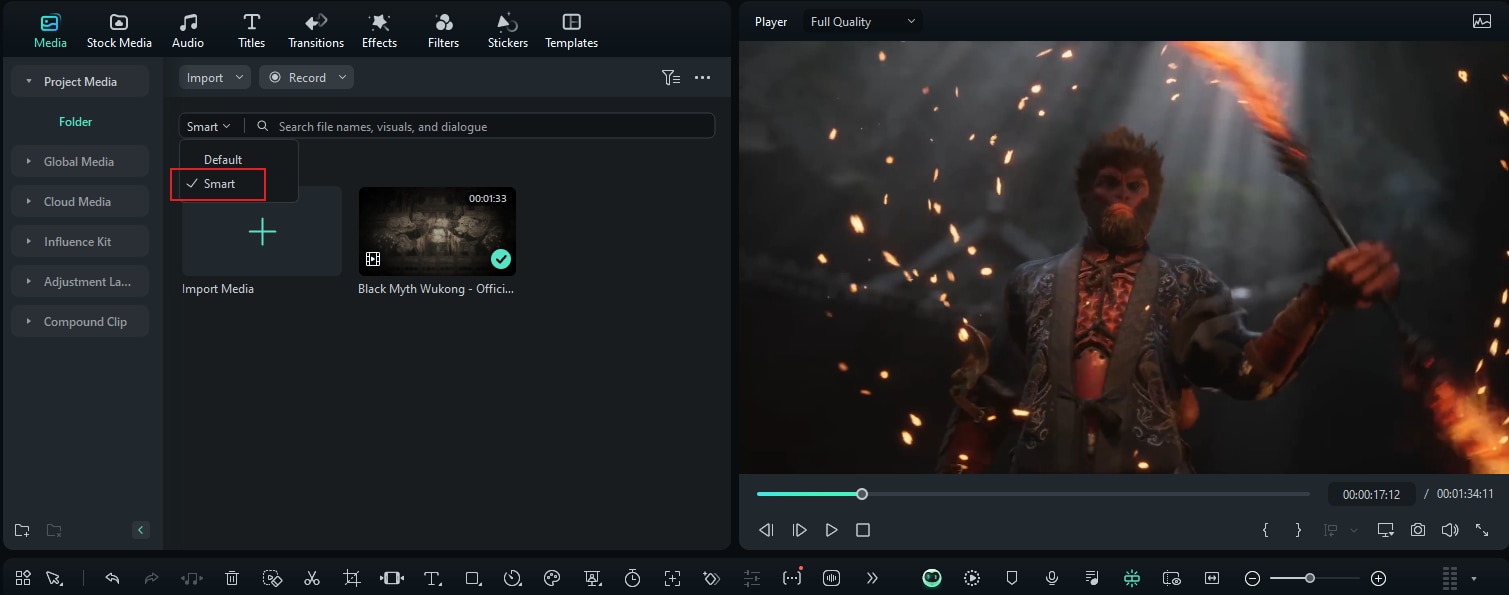Open the timeline layout grid icon
Viewport: 1509px width, 595px height.
point(23,578)
